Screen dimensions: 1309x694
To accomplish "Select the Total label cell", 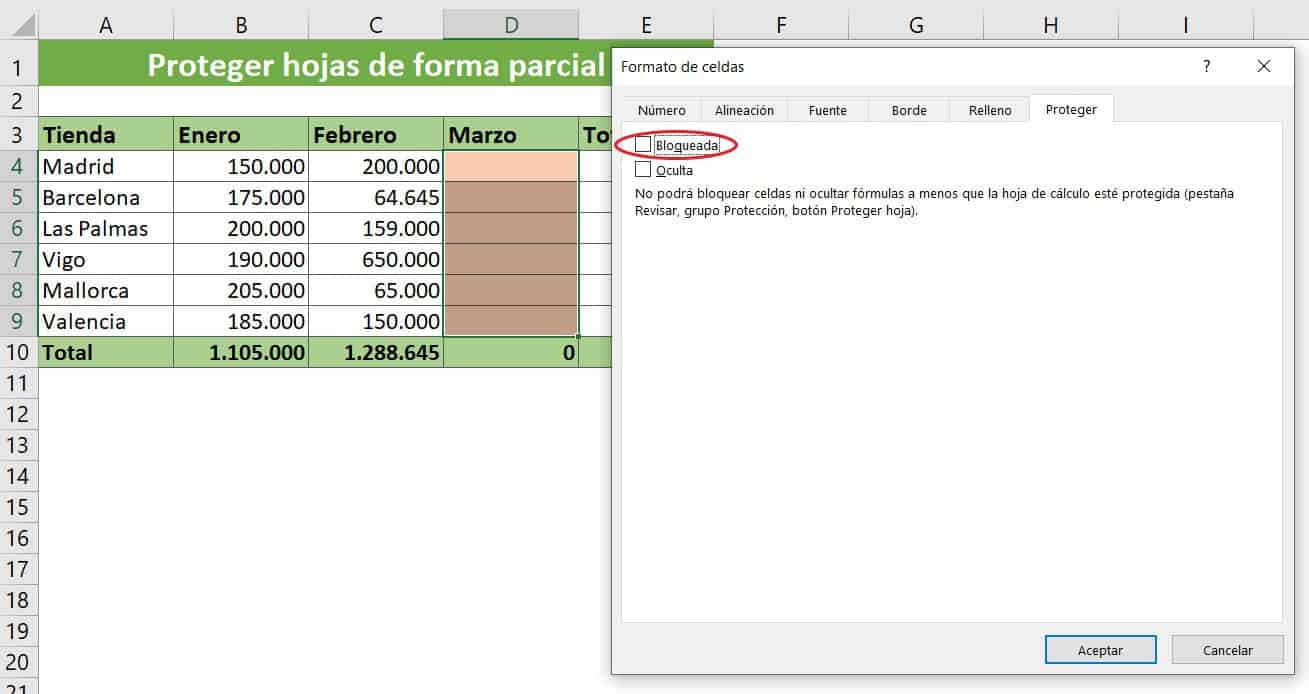I will click(105, 352).
